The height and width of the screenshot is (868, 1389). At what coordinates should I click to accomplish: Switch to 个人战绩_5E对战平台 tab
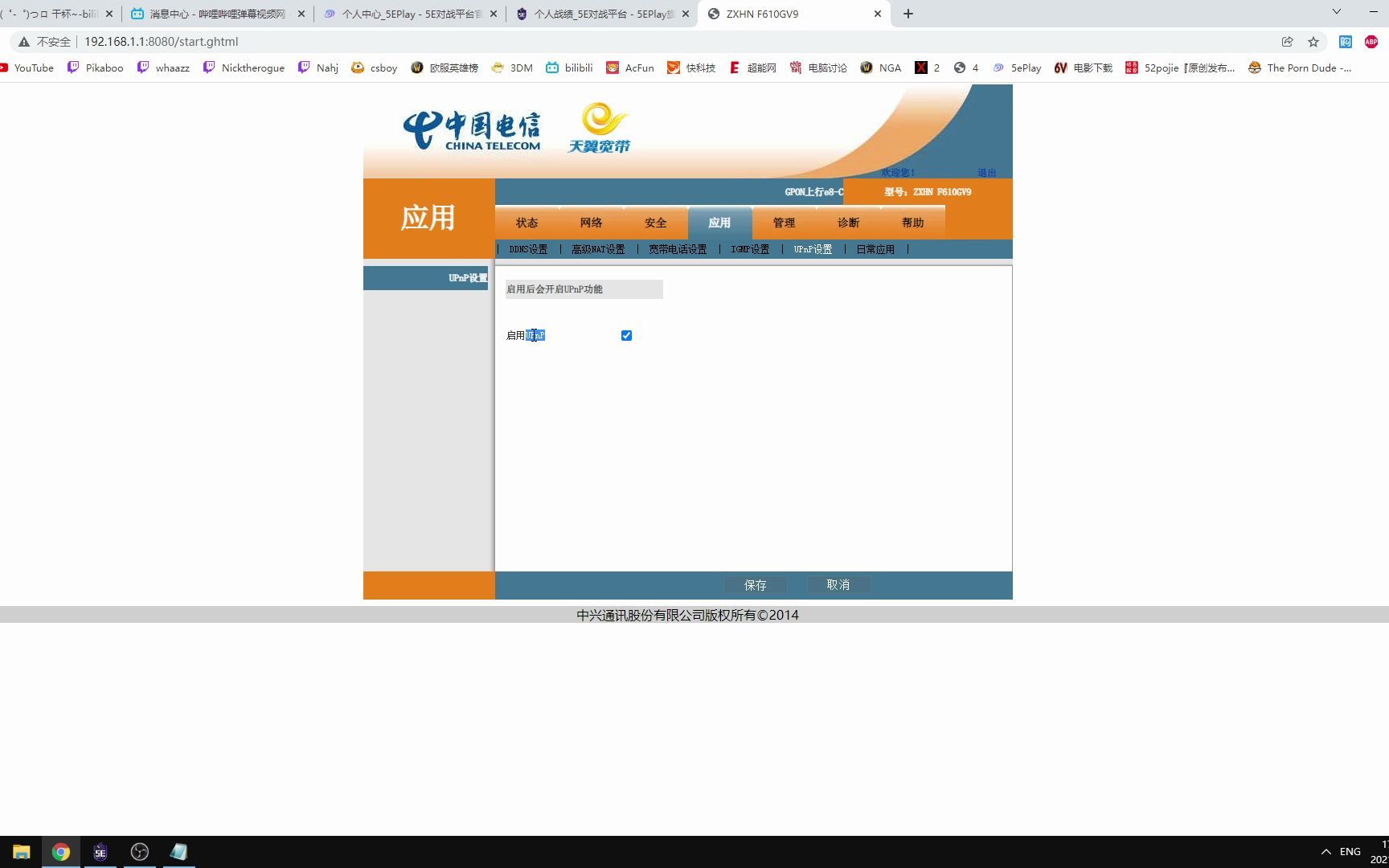pos(603,14)
